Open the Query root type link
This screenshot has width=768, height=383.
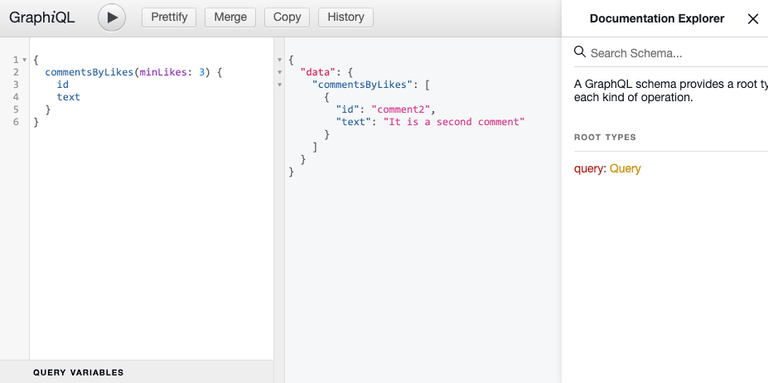click(x=625, y=168)
